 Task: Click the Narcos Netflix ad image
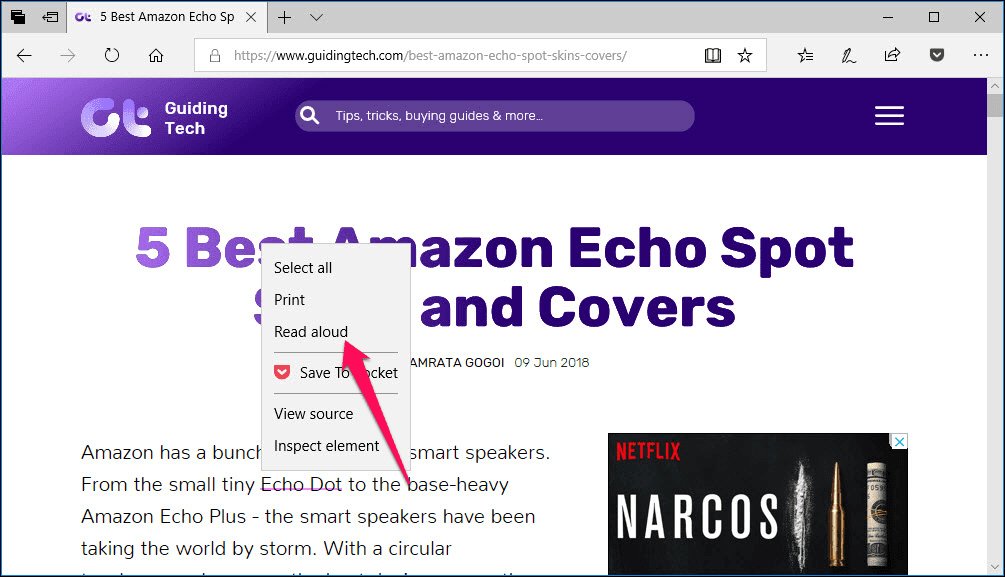758,504
